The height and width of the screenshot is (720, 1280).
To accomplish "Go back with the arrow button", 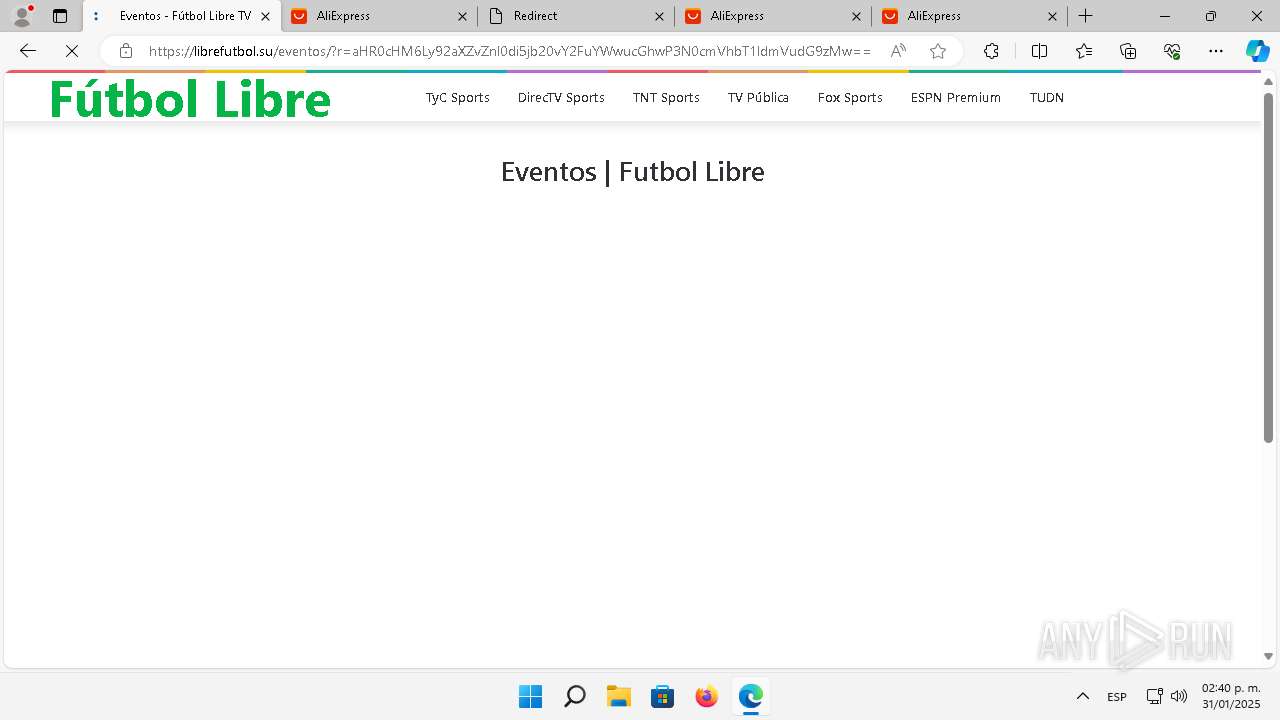I will [28, 51].
